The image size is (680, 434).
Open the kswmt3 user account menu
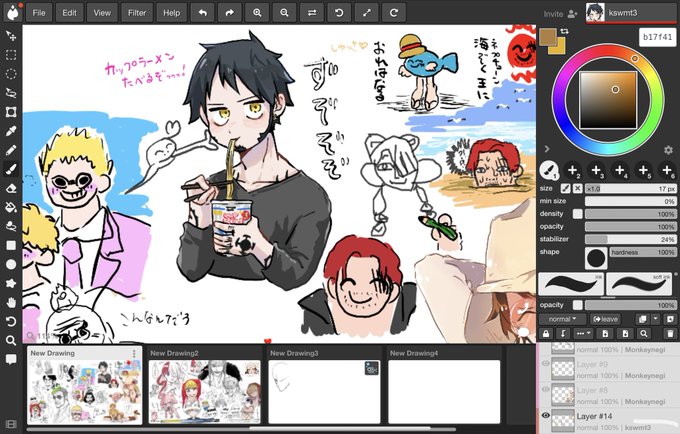coord(631,13)
